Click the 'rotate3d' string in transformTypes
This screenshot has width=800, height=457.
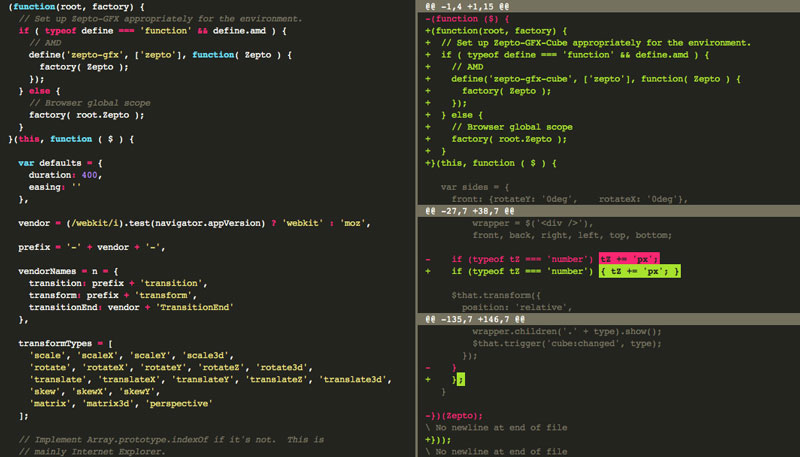click(284, 367)
